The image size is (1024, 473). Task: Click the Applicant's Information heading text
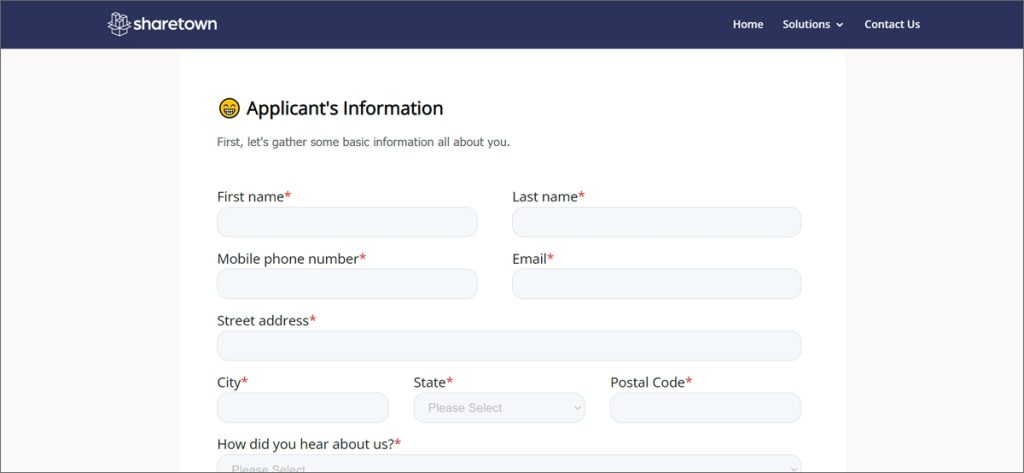344,108
